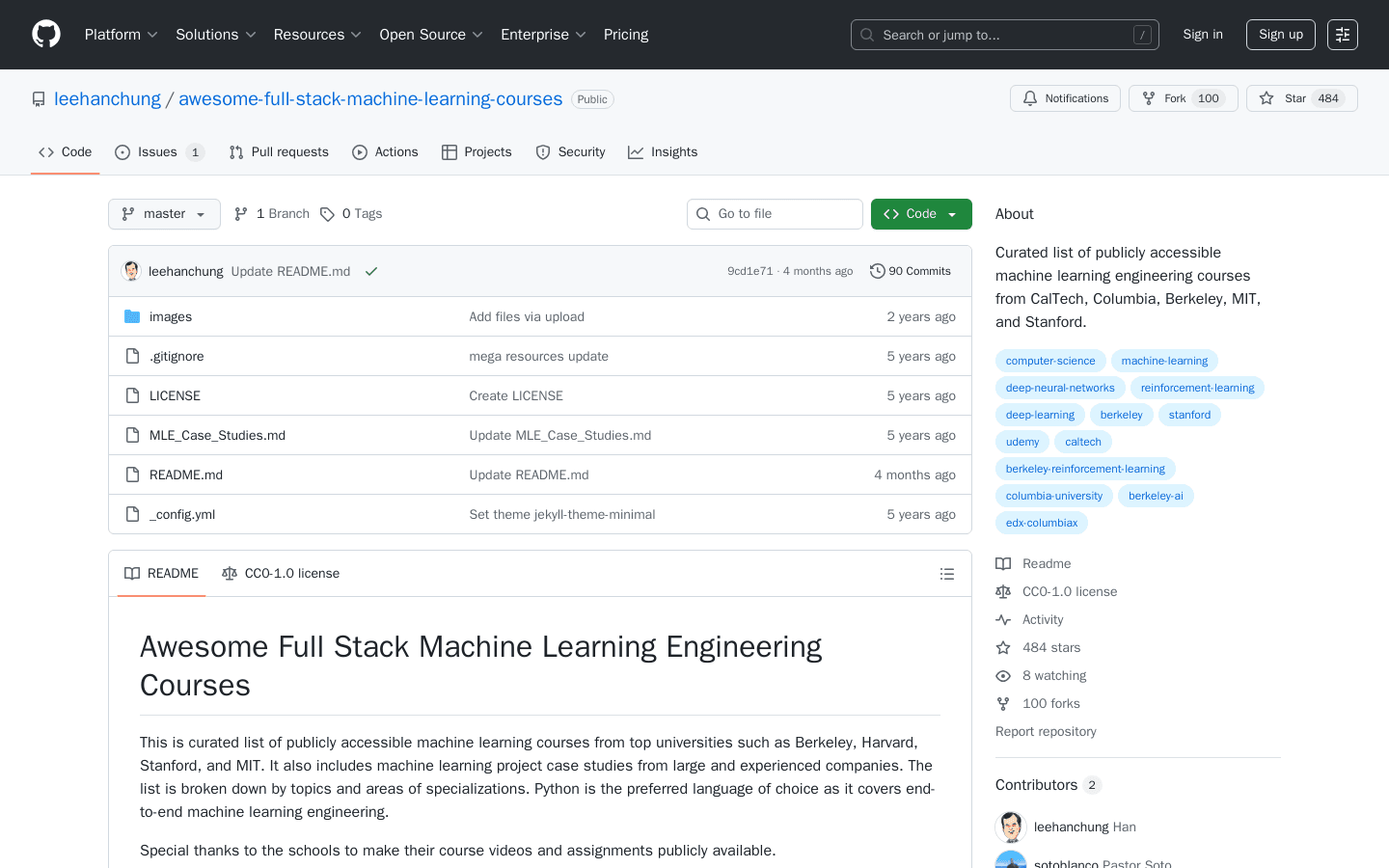Open the Platform dropdown menu
Viewport: 1389px width, 868px height.
point(121,34)
